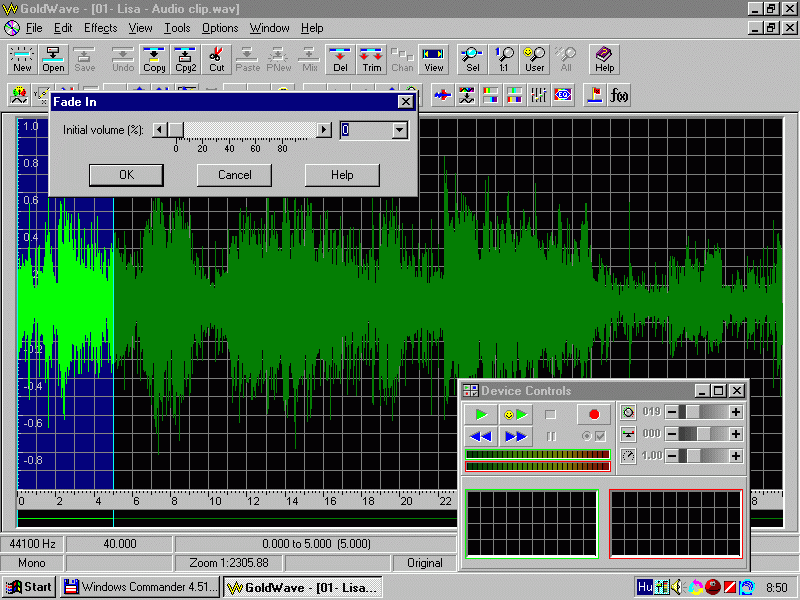The image size is (800, 600).
Task: Open the Initial volume combo box dropdown arrow
Action: (x=399, y=130)
